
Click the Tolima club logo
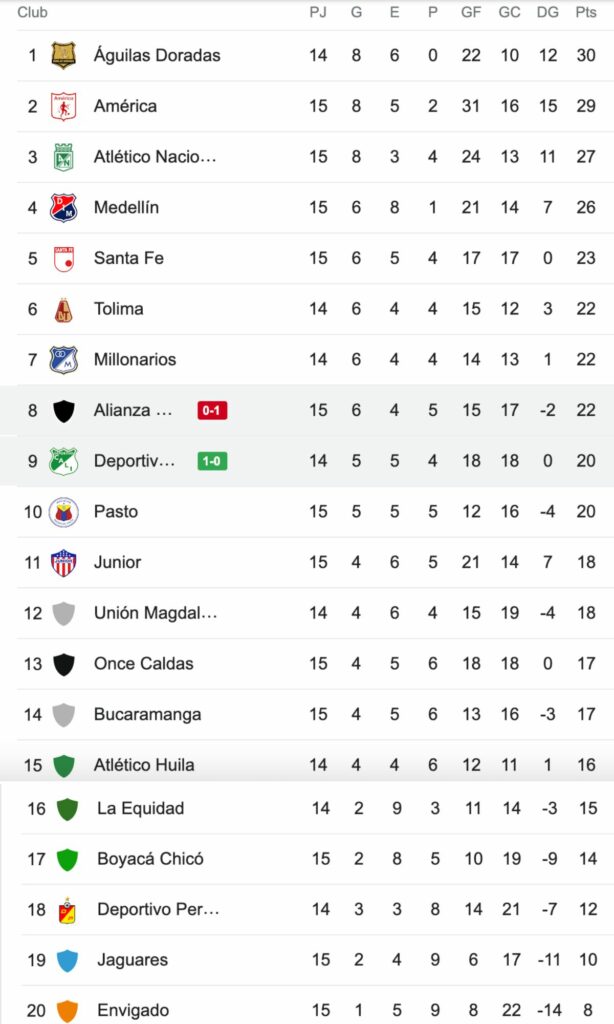[64, 309]
